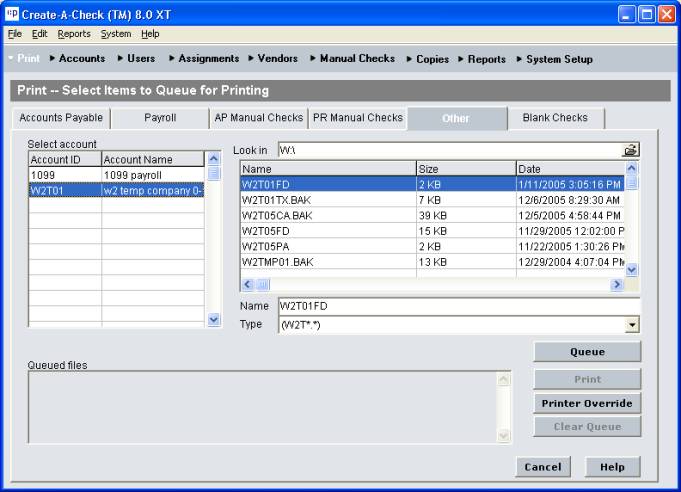Click the Printer Override button
Viewport: 681px width, 492px height.
pyautogui.click(x=587, y=403)
